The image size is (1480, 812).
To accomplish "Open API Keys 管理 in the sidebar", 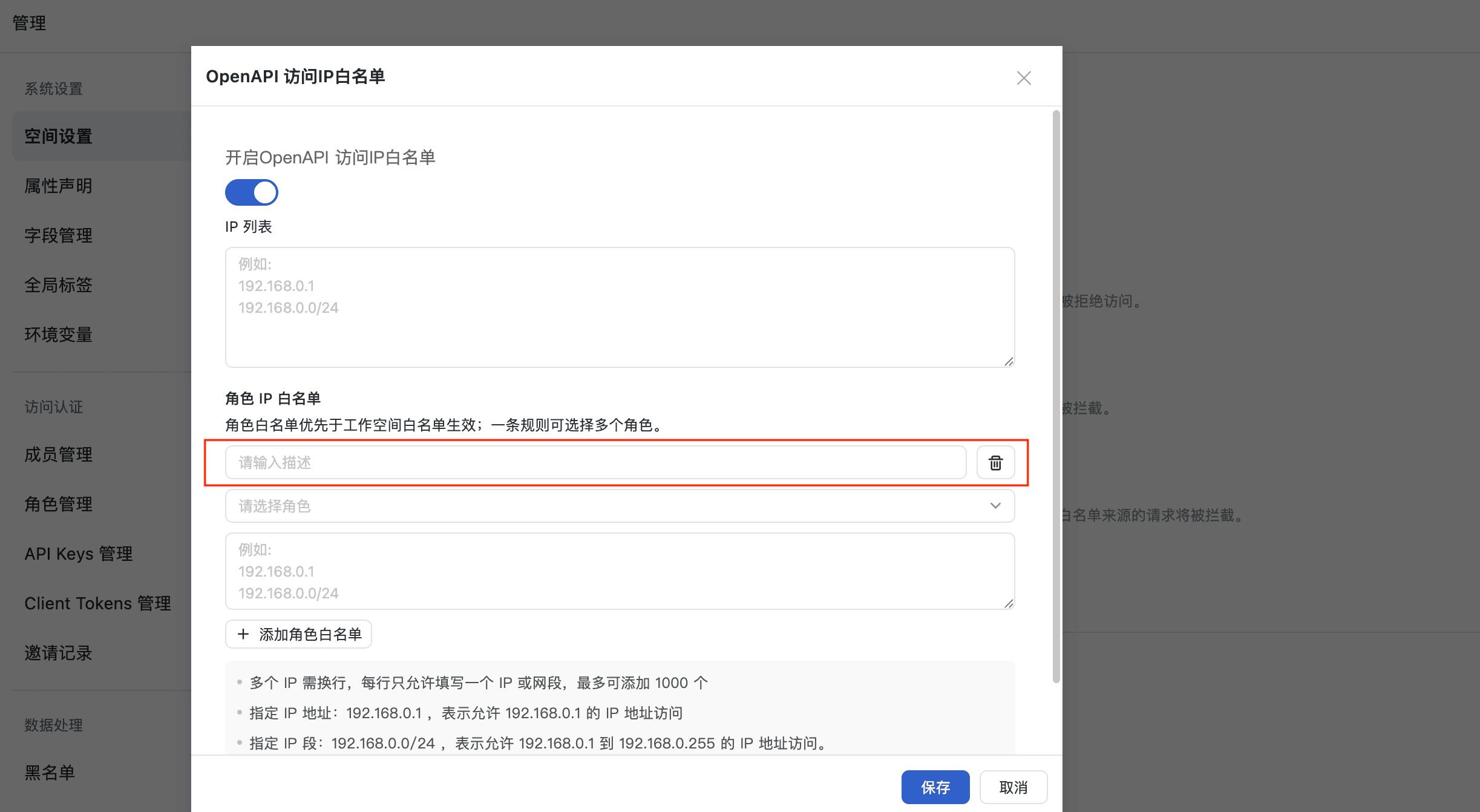I will pos(79,554).
